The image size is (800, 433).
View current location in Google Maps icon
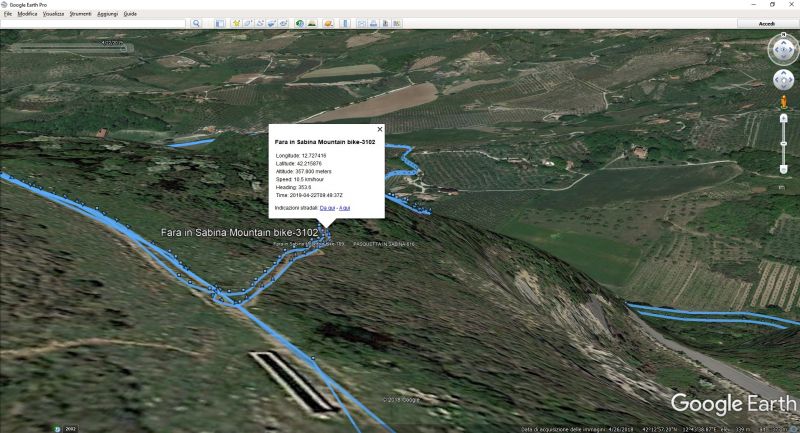point(396,23)
